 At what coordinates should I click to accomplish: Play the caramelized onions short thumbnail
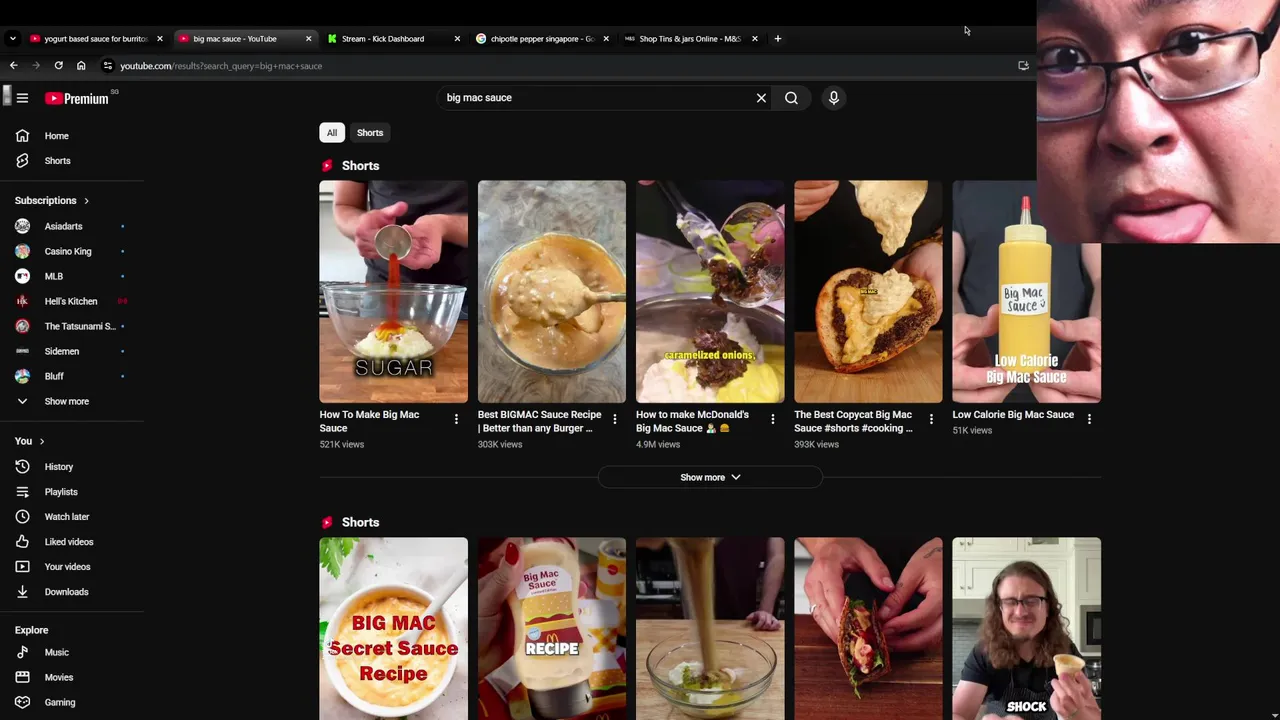pyautogui.click(x=710, y=292)
